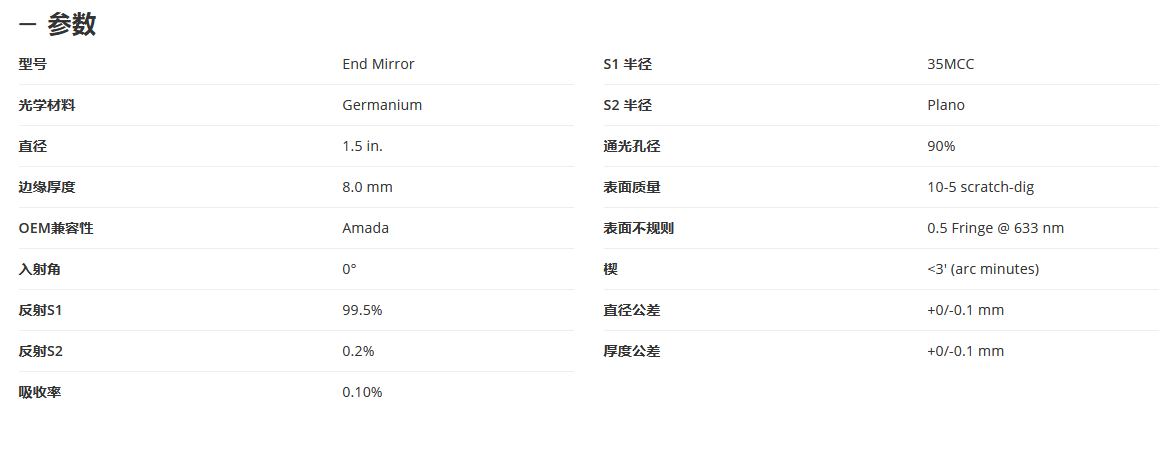Select the 8.0 mm edge thickness value
Screen dimensions: 1166x460
click(367, 187)
